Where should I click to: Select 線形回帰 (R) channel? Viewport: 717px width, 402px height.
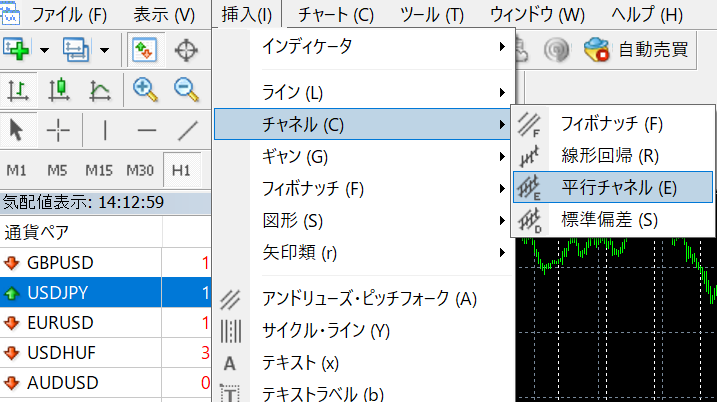[613, 155]
